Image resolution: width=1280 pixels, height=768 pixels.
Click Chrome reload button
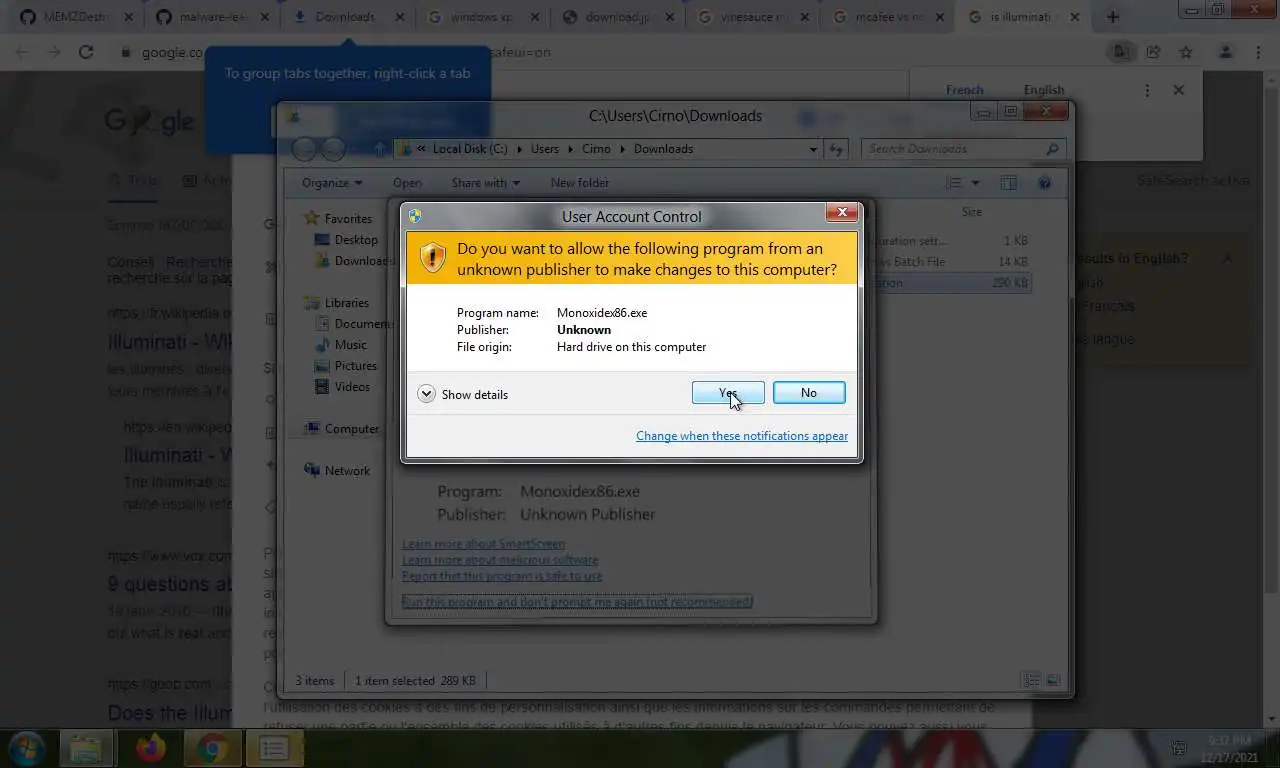tap(86, 52)
